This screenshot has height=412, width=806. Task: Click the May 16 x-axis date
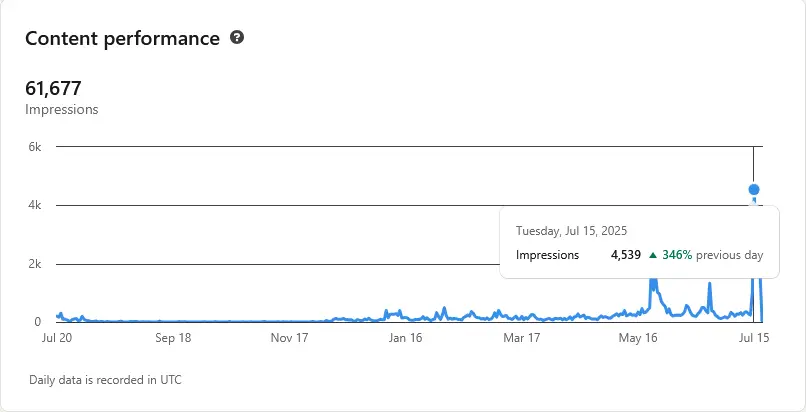638,338
